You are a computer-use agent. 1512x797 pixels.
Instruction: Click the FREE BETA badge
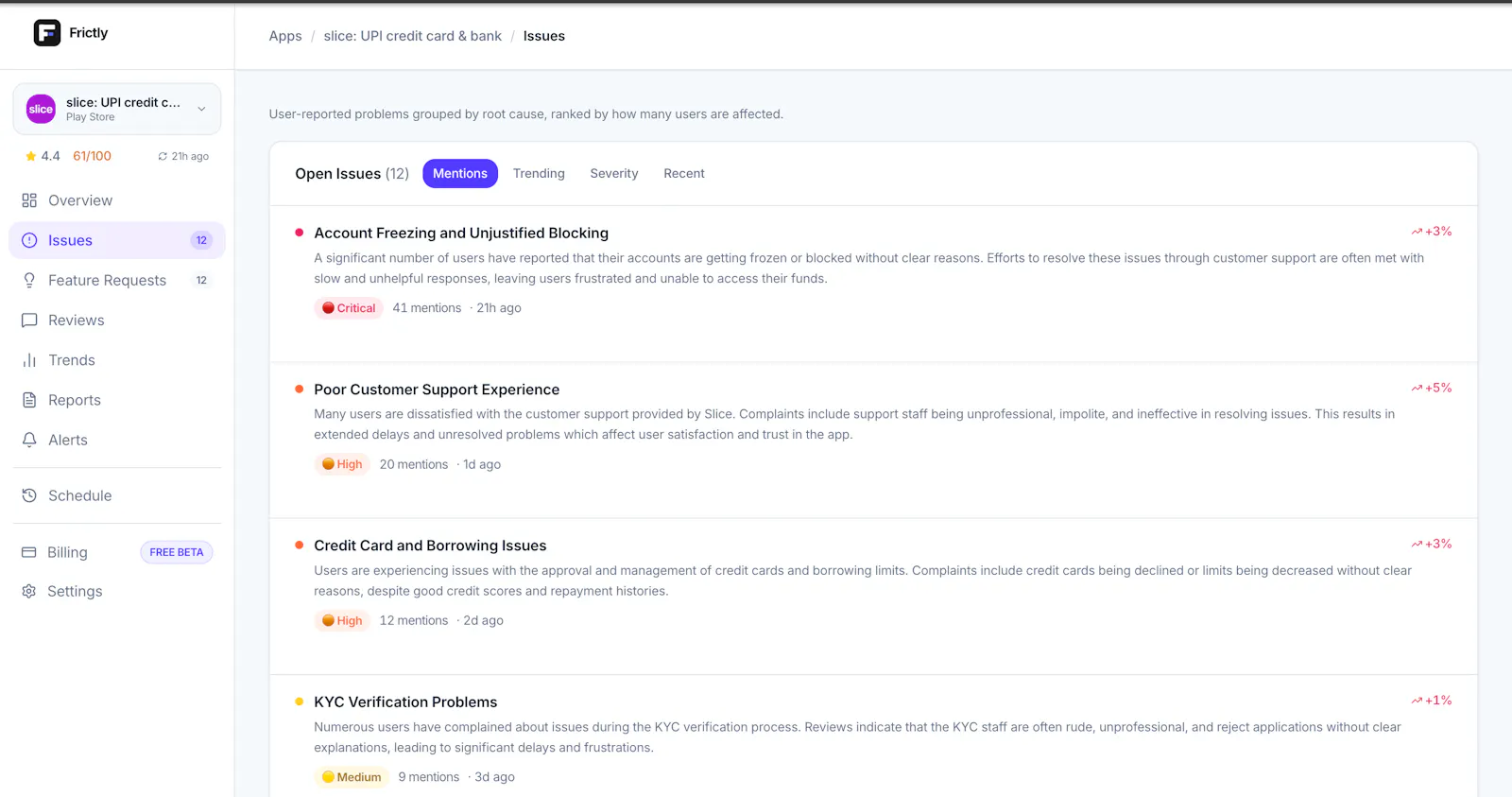coord(177,552)
